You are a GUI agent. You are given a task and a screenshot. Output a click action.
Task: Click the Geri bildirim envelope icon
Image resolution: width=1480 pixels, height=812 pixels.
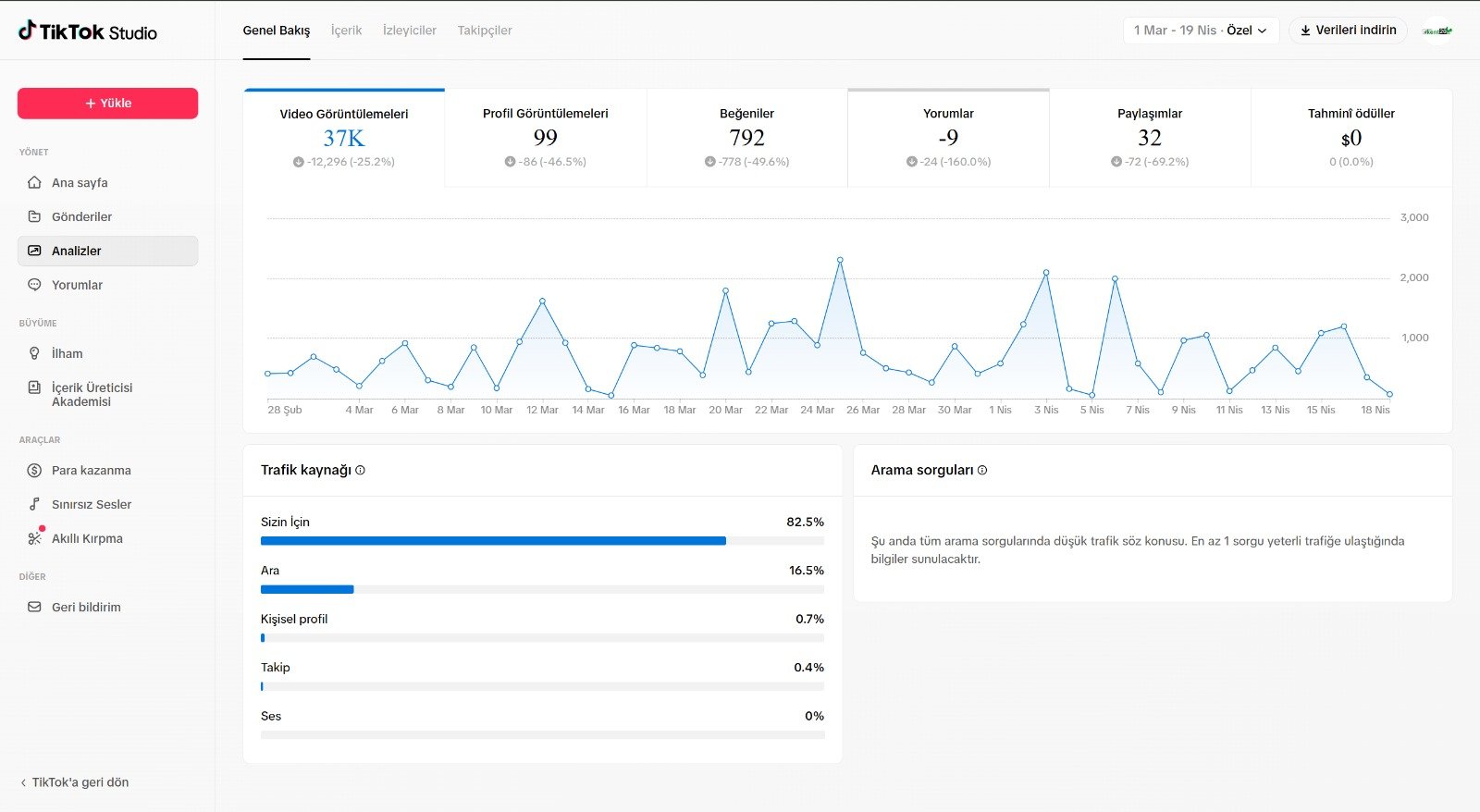coord(34,607)
